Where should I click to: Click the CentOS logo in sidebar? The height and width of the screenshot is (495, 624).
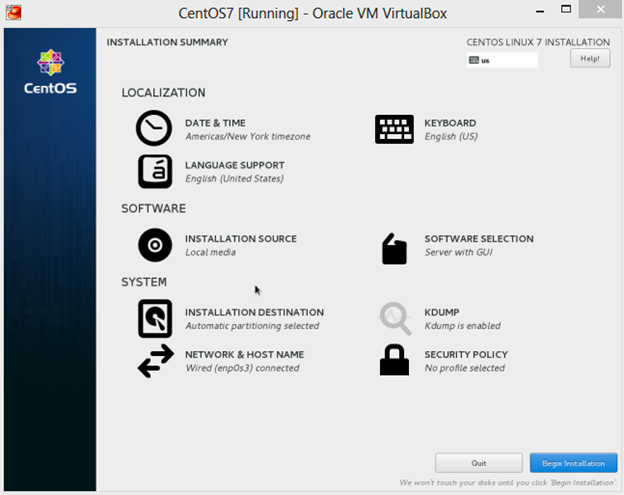tap(50, 72)
